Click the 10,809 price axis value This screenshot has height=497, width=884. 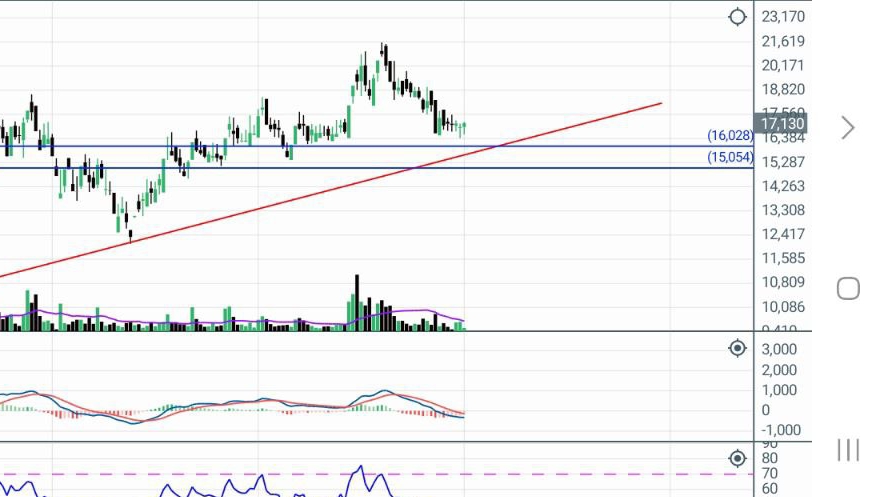point(783,282)
